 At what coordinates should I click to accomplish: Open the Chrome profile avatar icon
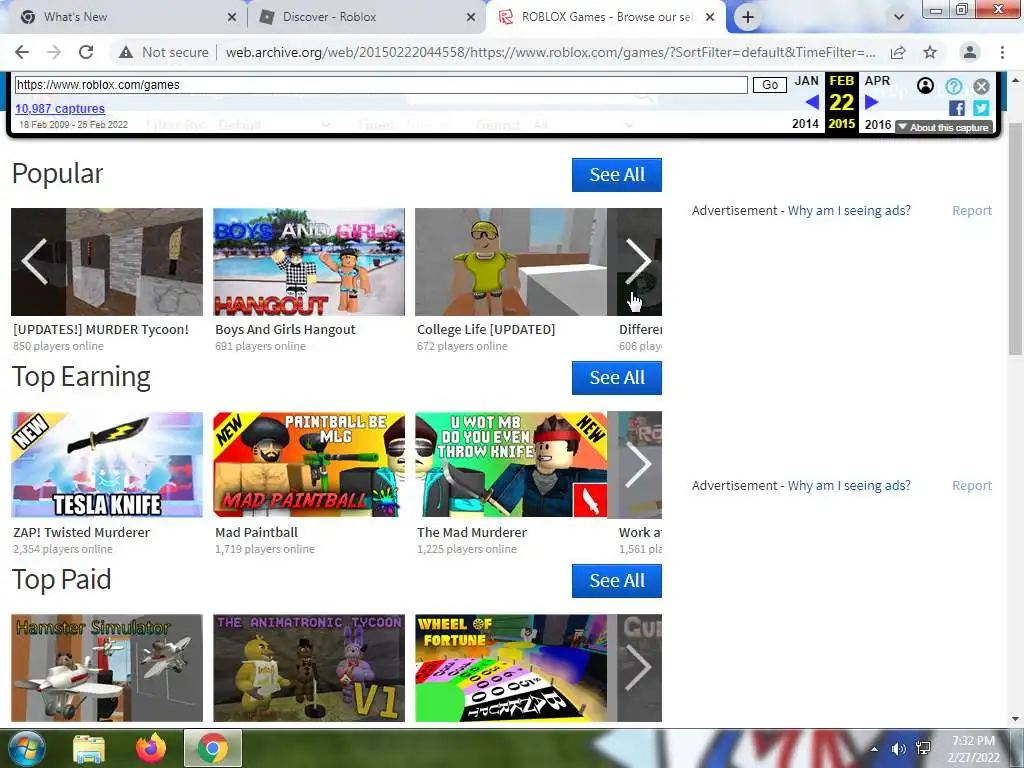click(x=970, y=52)
